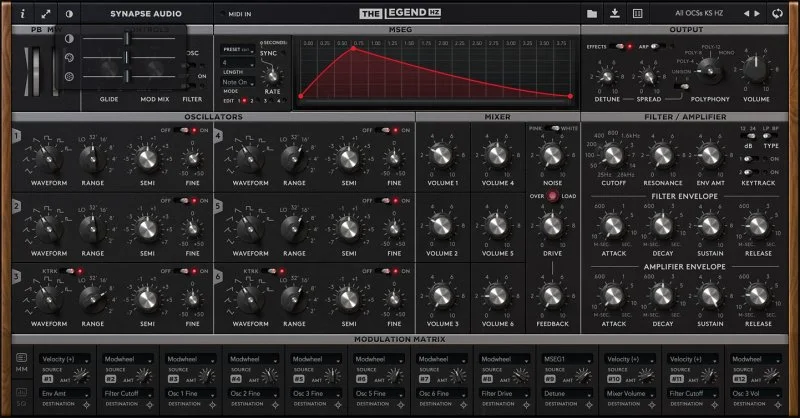Click destination learn crosshair for slot #4
Image resolution: width=800 pixels, height=418 pixels.
tap(275, 405)
